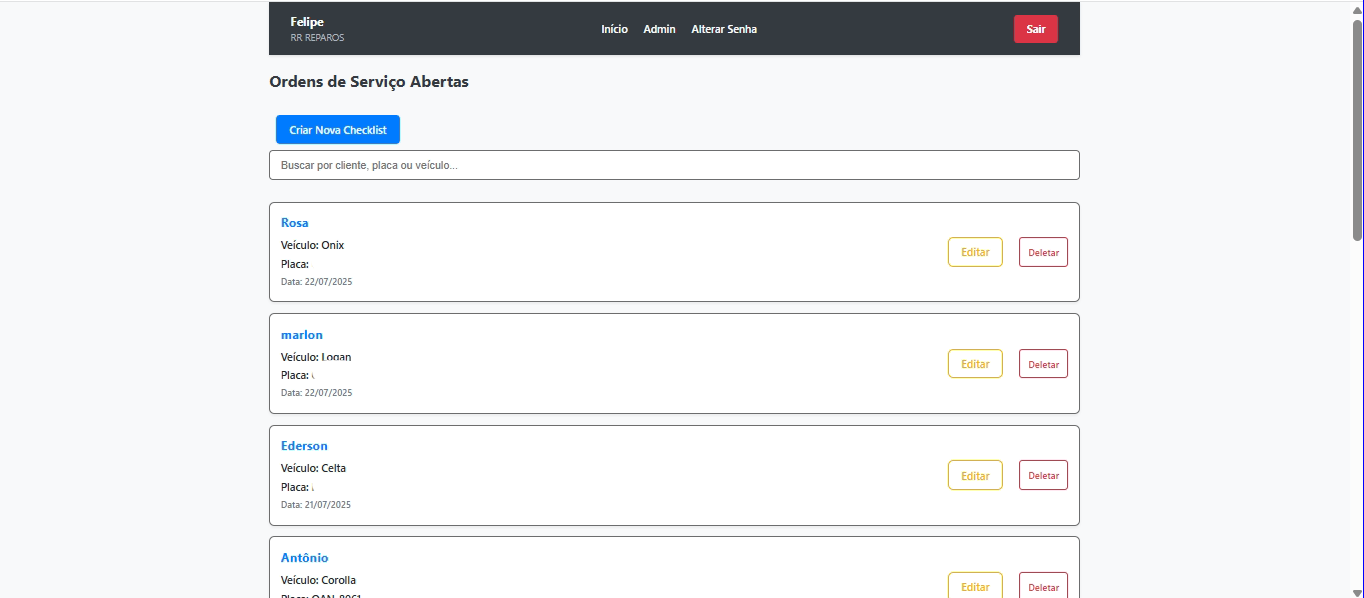Delete Rosa's service order
This screenshot has height=598, width=1364.
[1043, 252]
